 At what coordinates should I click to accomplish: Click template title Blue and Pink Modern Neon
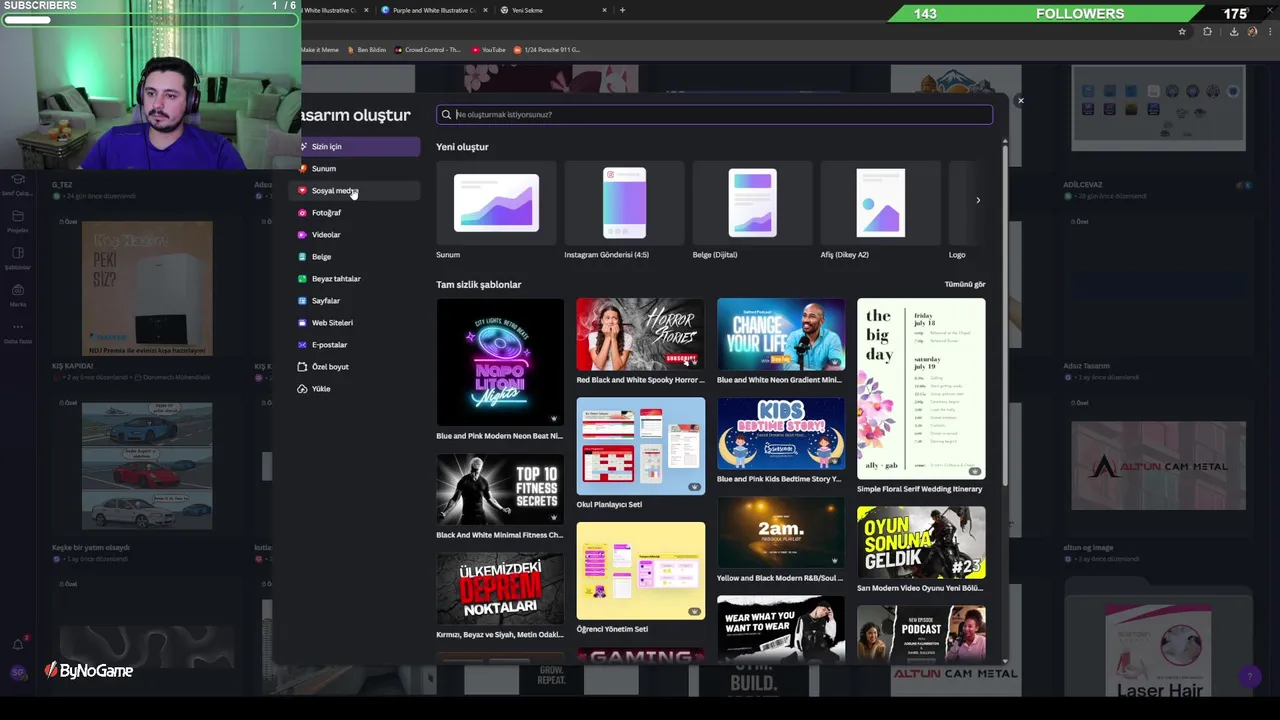[x=500, y=436]
